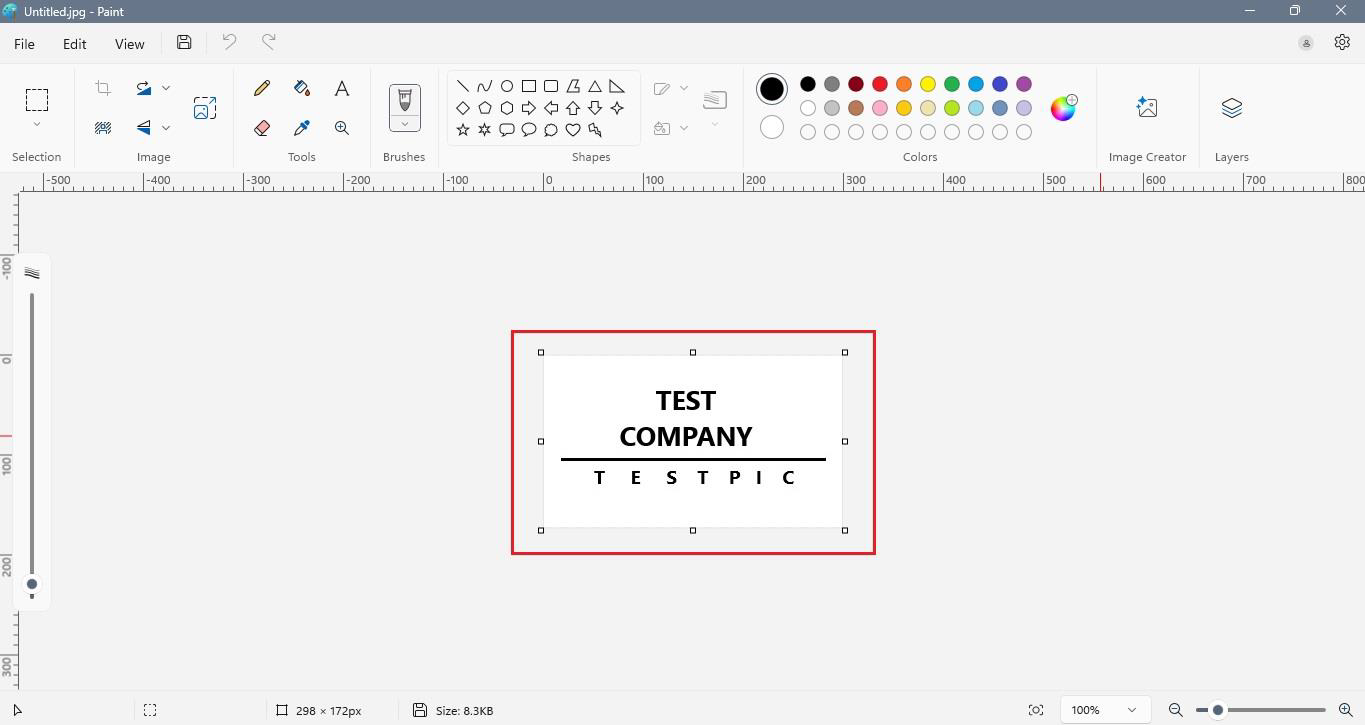Open the View menu
Screen dimensions: 1365x725
point(129,44)
